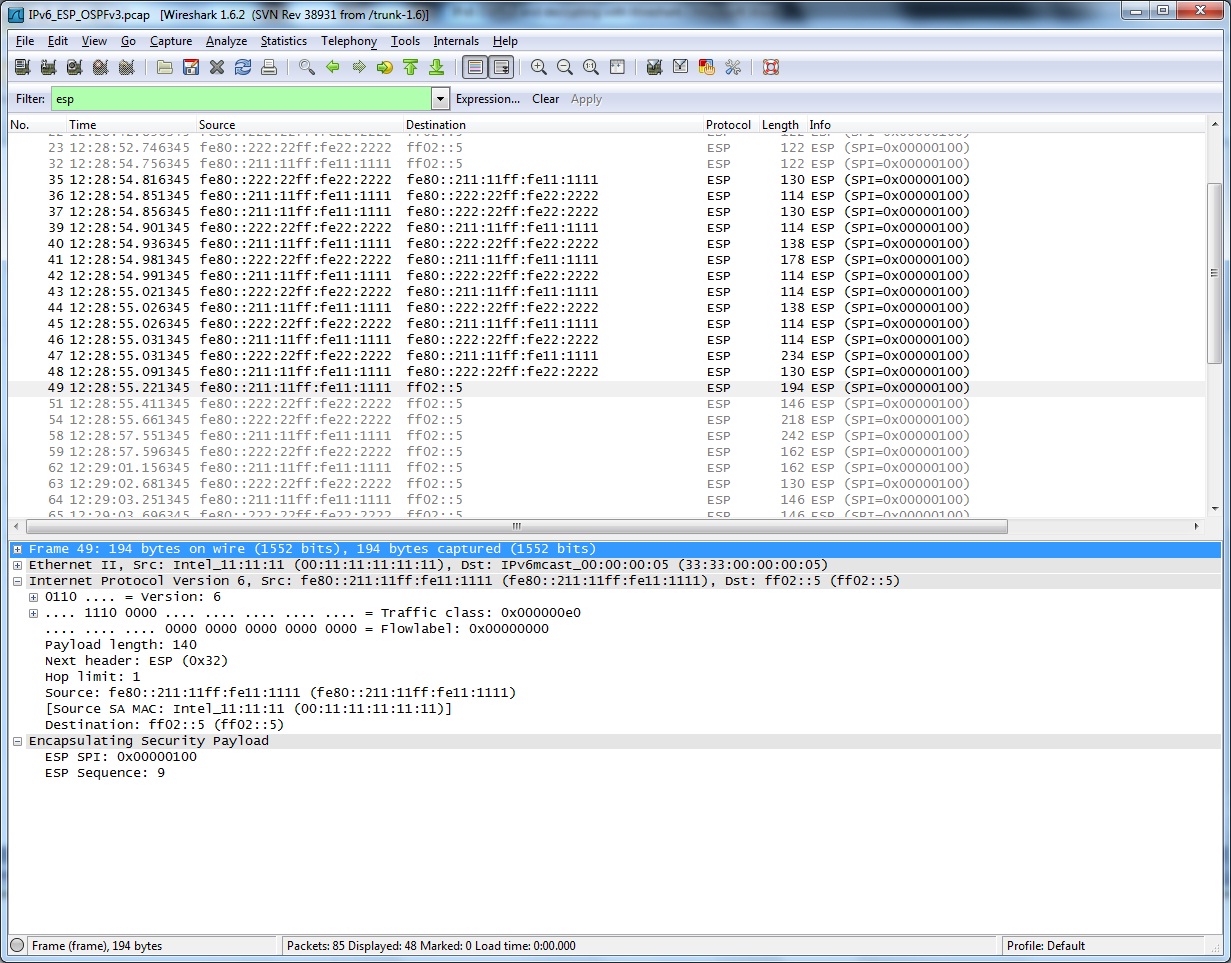Open the coloring rules editor
Image resolution: width=1231 pixels, height=963 pixels.
(707, 67)
